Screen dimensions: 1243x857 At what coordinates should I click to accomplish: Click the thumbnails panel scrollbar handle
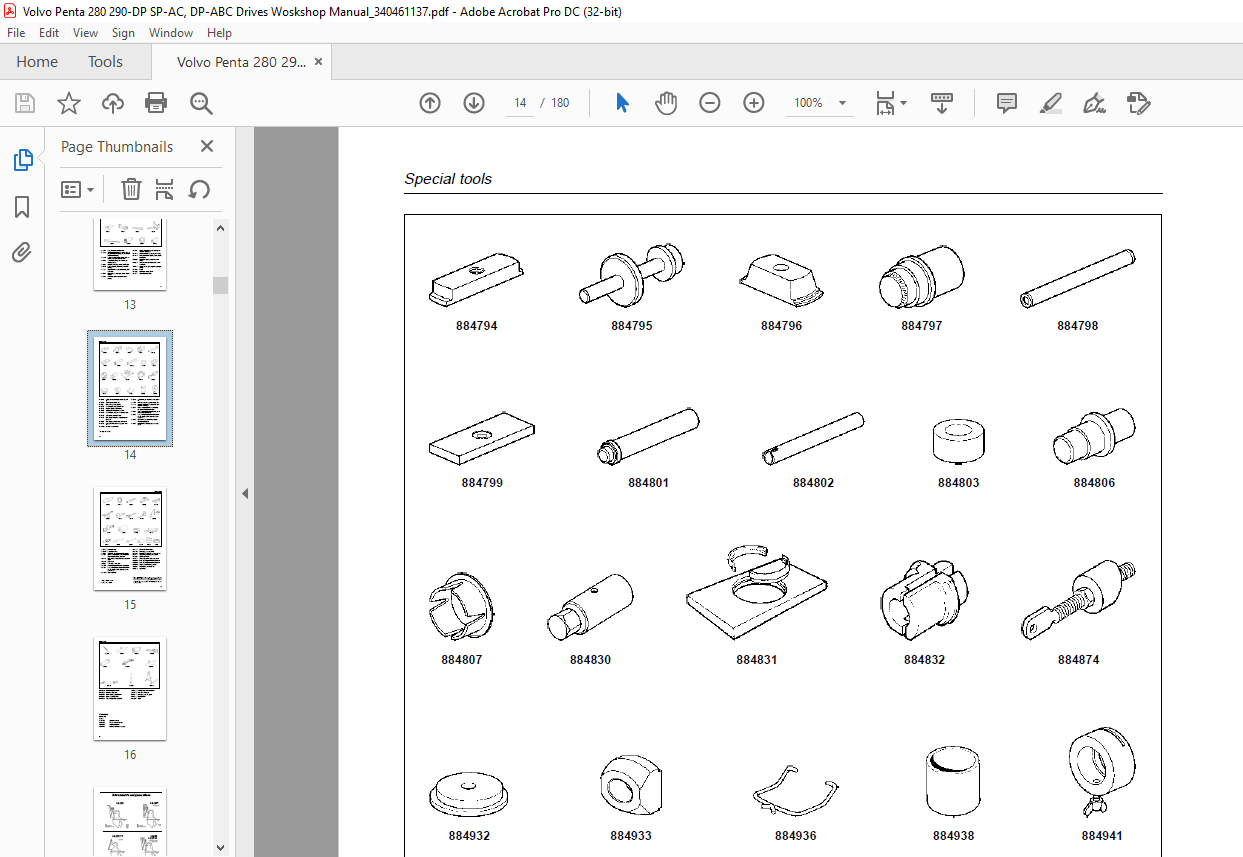[x=220, y=285]
